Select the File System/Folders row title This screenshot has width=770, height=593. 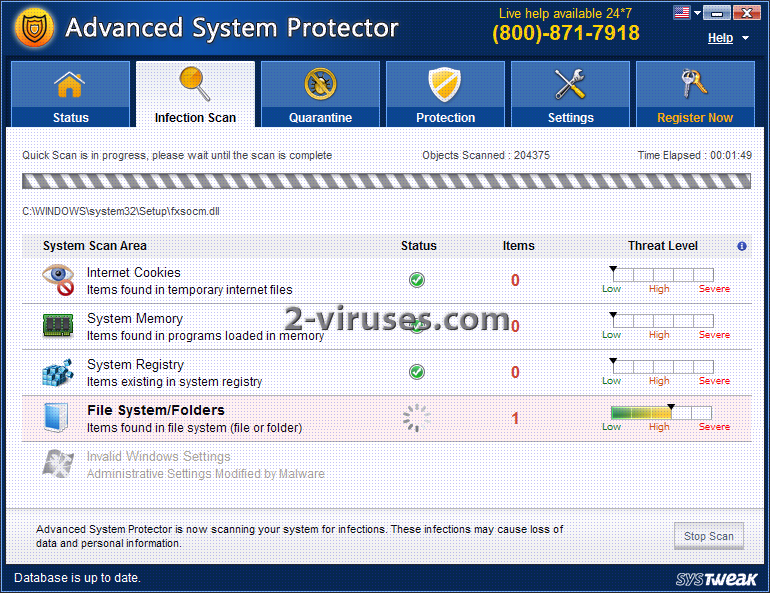[x=156, y=410]
